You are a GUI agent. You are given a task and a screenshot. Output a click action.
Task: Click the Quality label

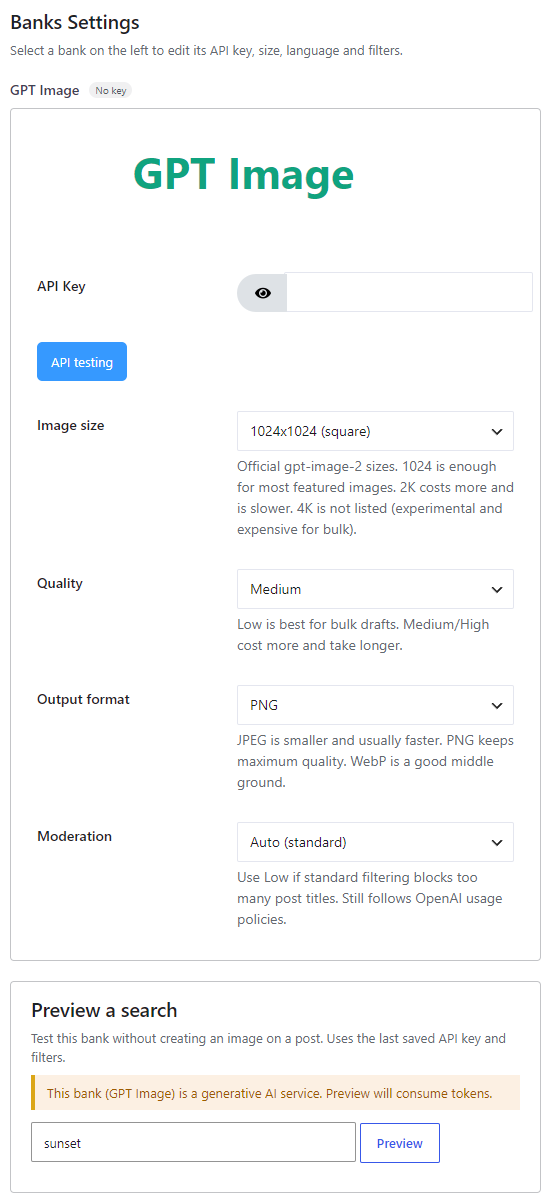60,583
